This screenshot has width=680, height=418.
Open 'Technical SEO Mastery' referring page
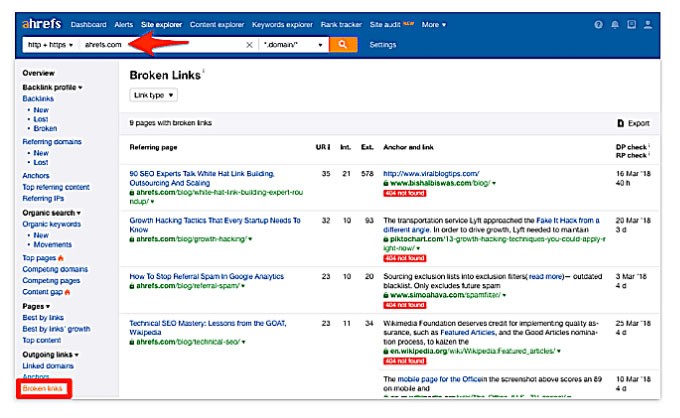(x=208, y=328)
